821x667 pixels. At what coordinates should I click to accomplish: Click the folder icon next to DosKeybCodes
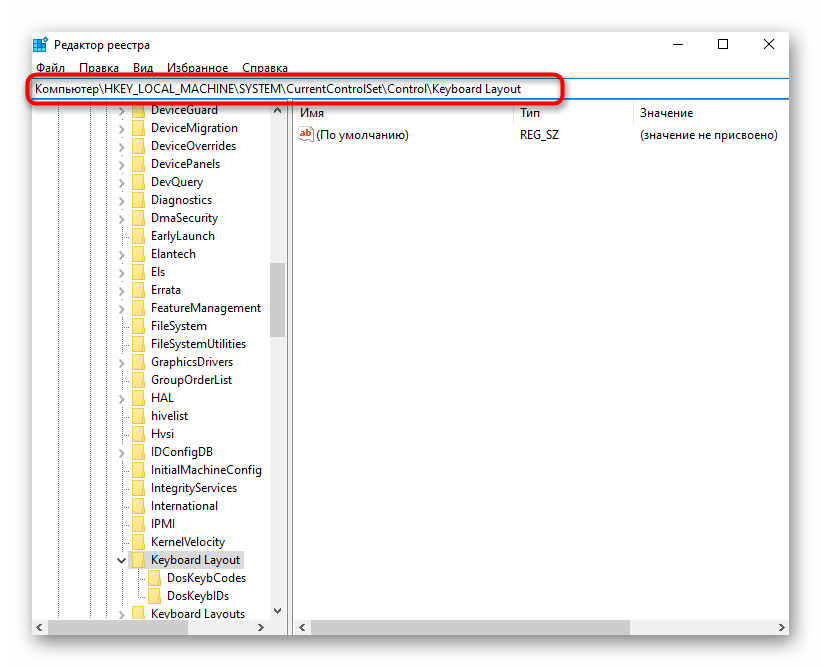tap(155, 578)
